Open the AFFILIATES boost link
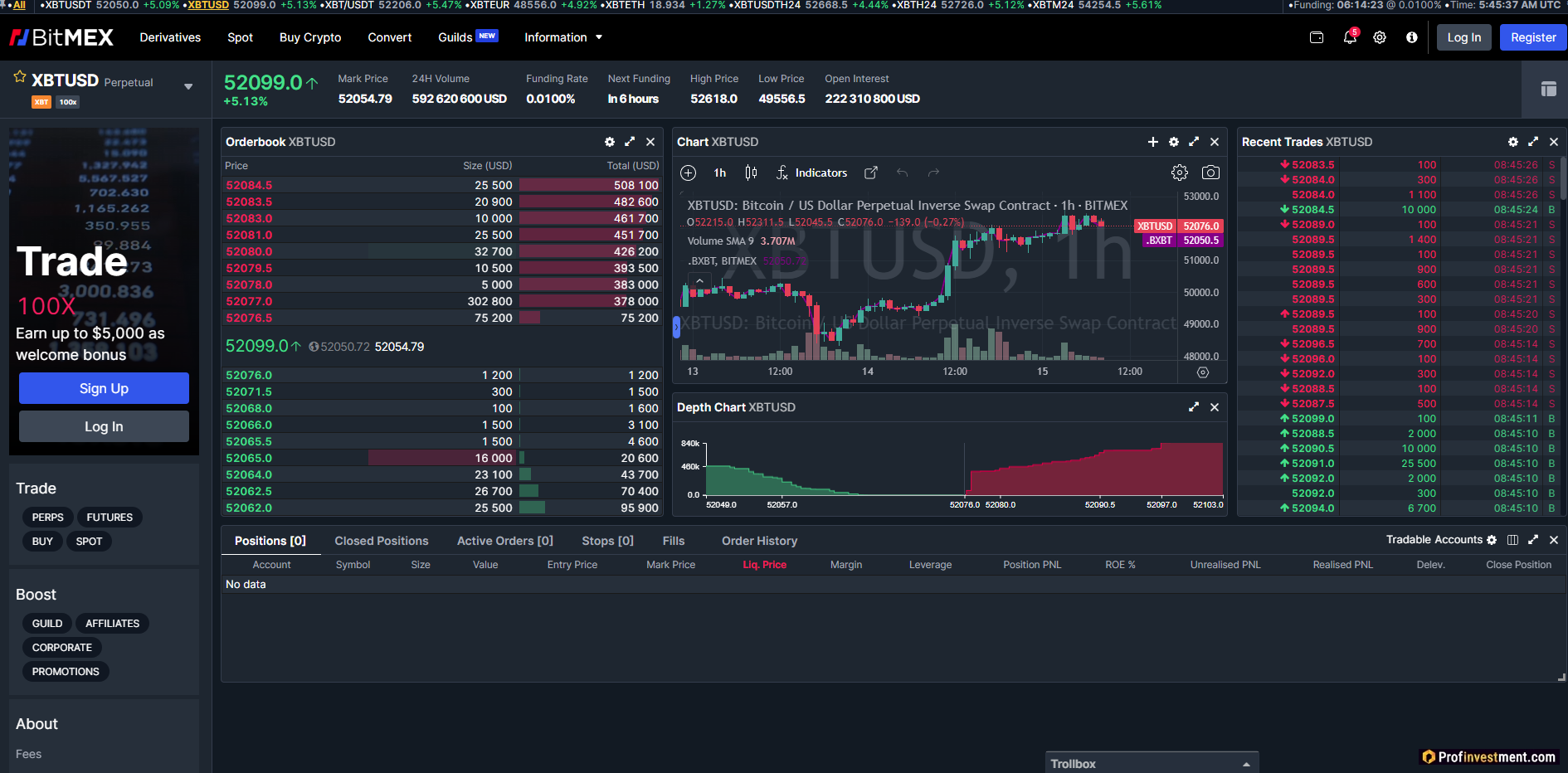This screenshot has height=773, width=1568. [x=112, y=624]
